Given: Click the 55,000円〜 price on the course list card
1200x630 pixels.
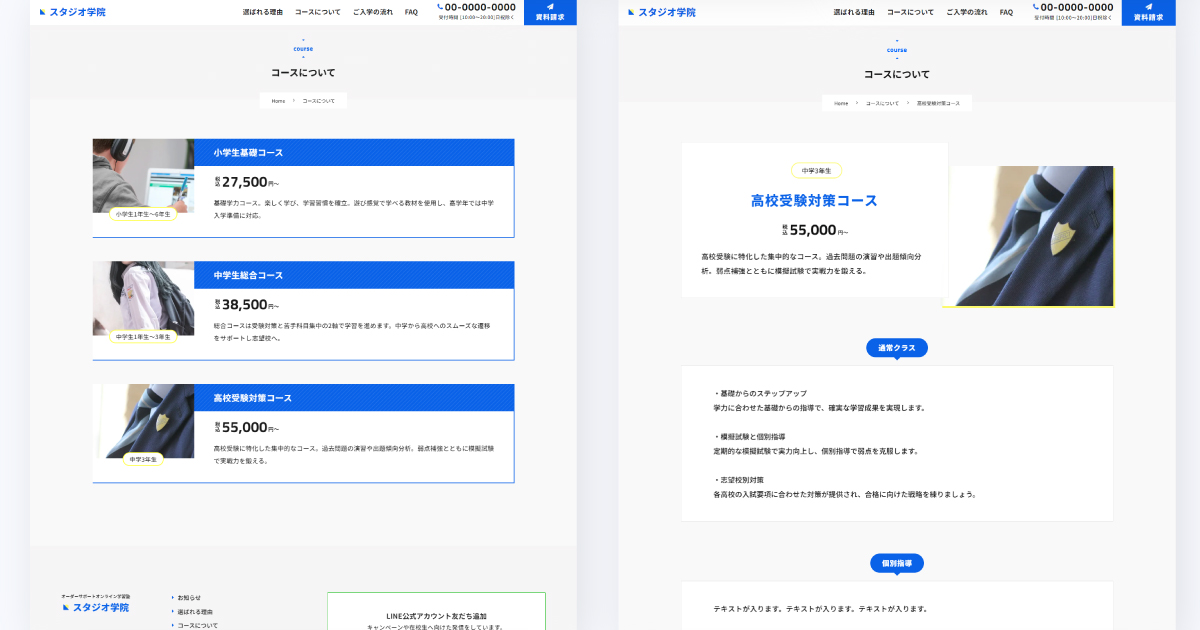Looking at the screenshot, I should pyautogui.click(x=247, y=427).
